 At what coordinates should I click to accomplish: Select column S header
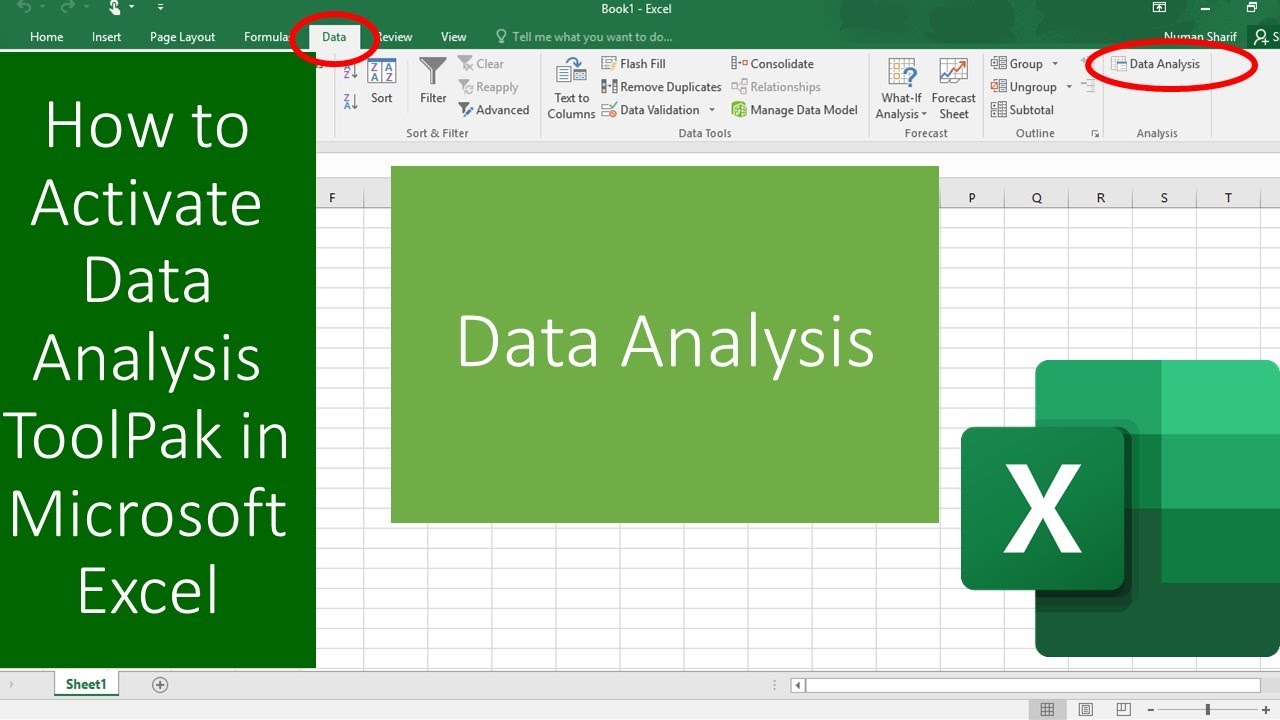pos(1164,198)
